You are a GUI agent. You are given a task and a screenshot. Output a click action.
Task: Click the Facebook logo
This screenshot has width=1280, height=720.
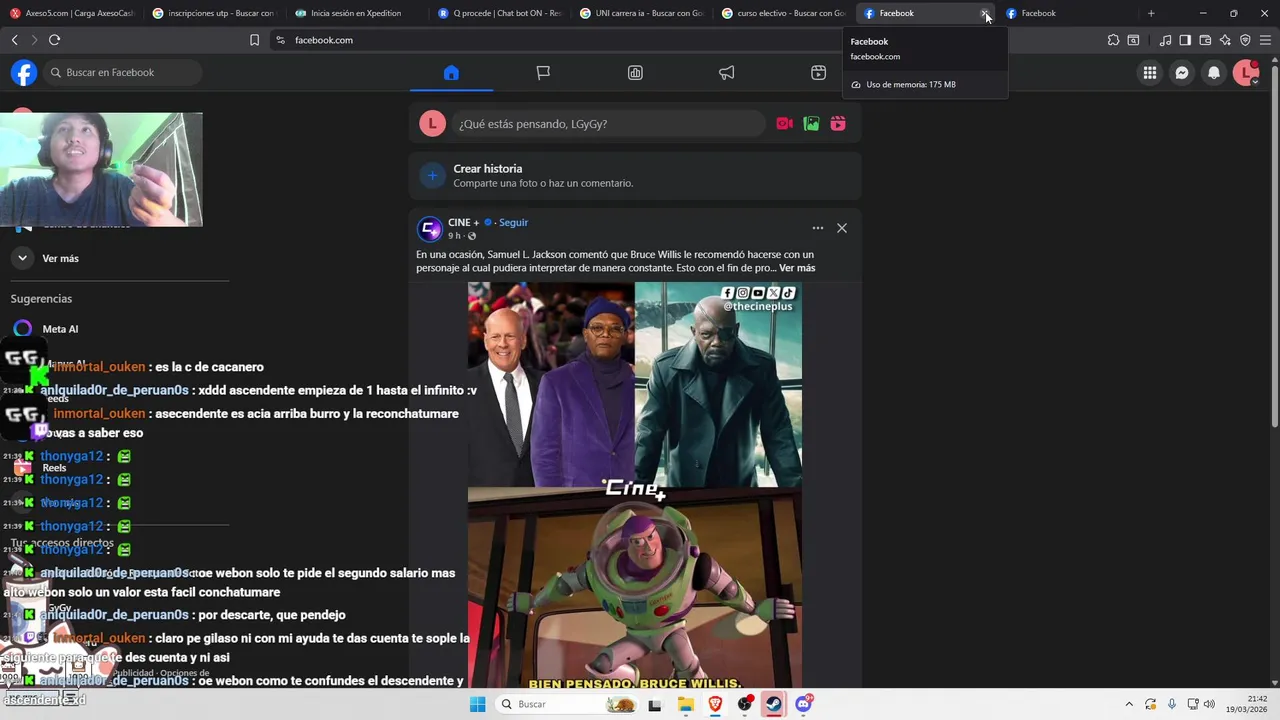[x=24, y=73]
